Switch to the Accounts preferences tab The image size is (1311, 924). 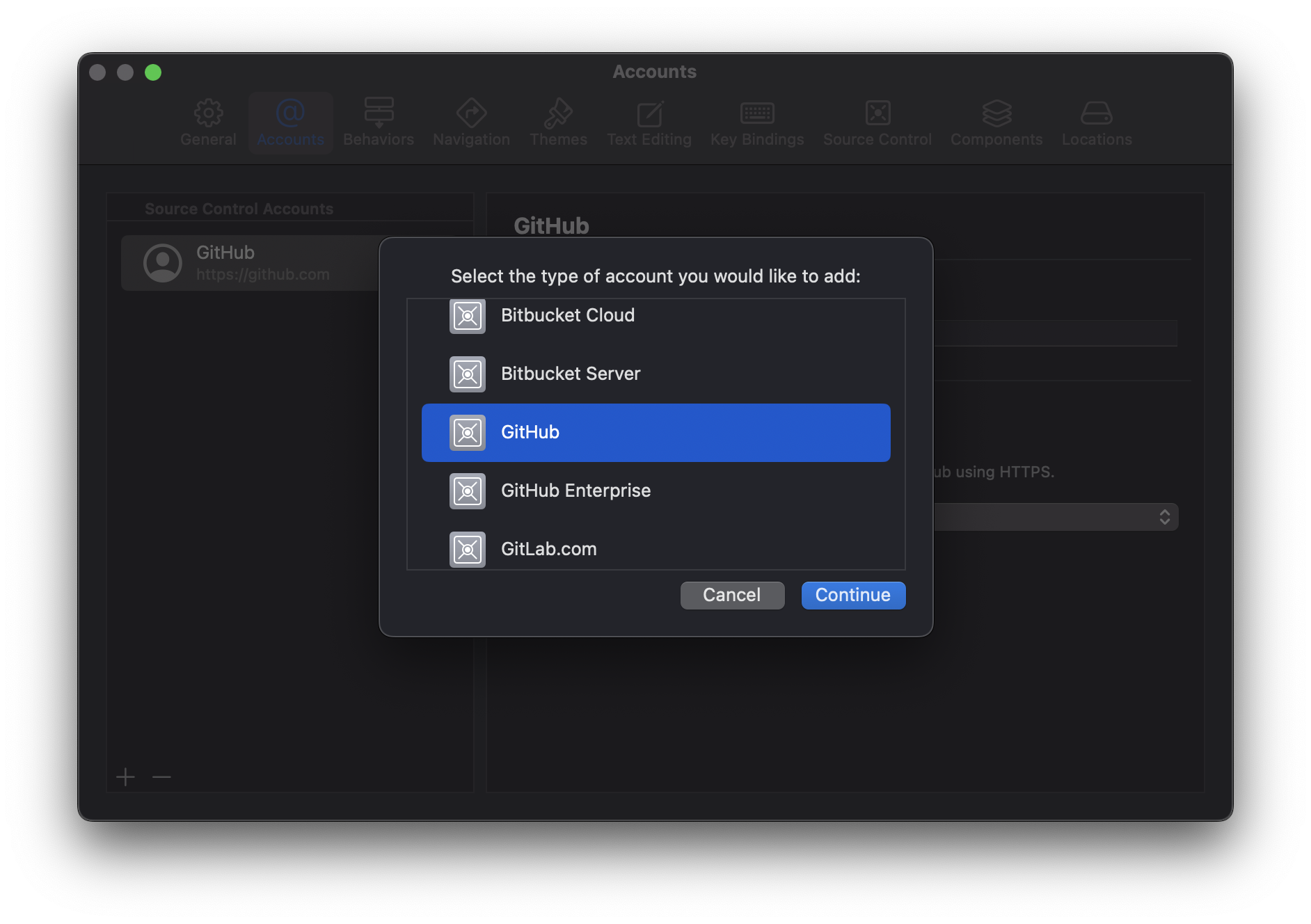[290, 123]
